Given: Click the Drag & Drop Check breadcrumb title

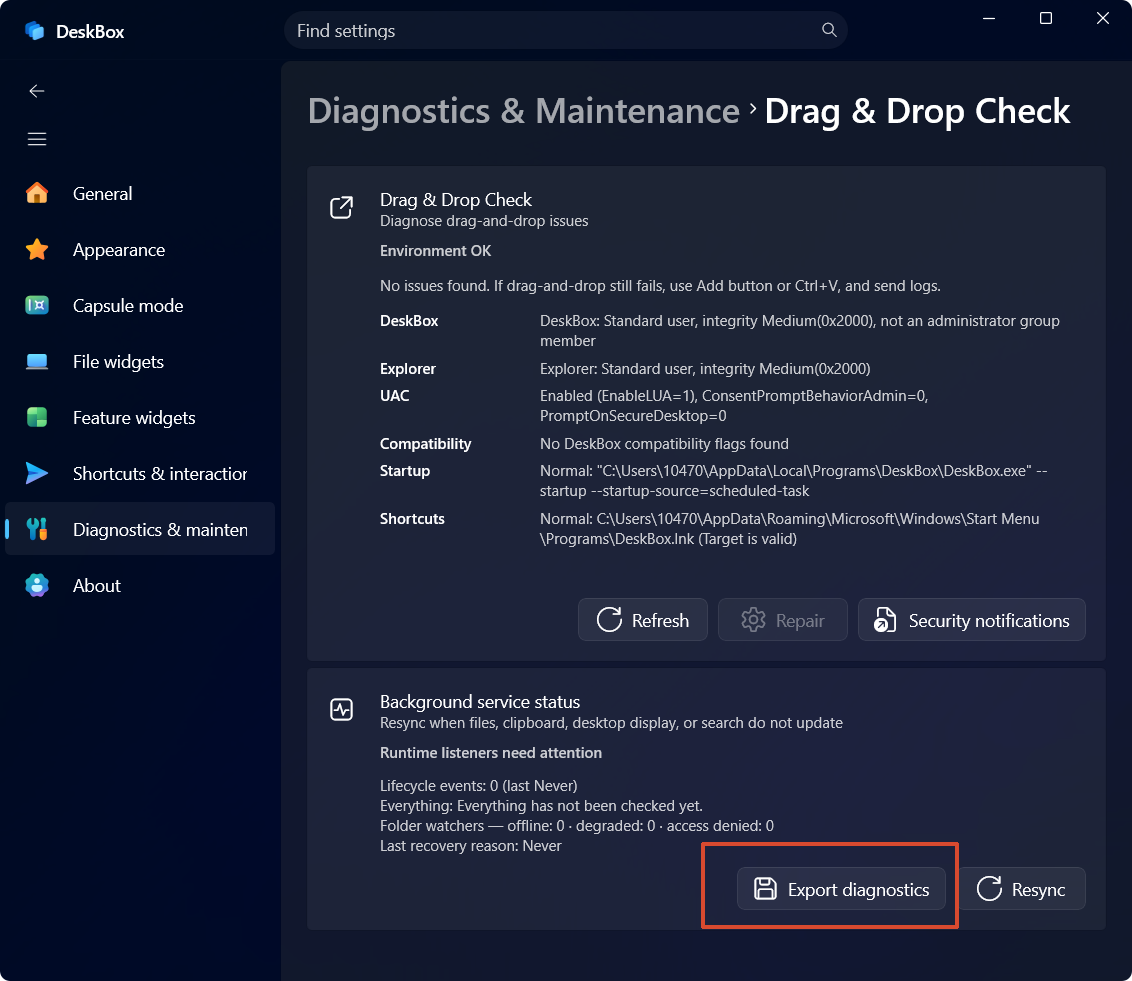Looking at the screenshot, I should 917,111.
